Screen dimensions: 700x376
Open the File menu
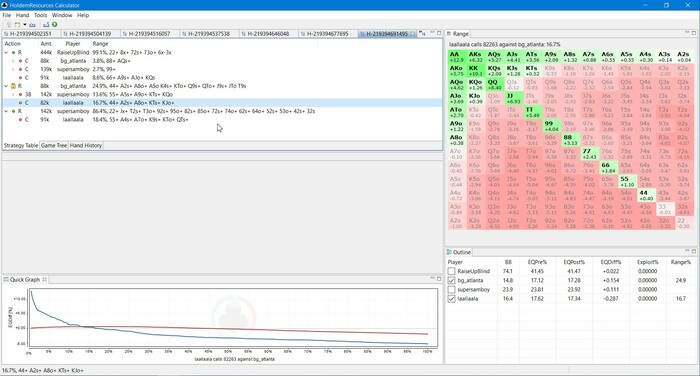(x=7, y=15)
